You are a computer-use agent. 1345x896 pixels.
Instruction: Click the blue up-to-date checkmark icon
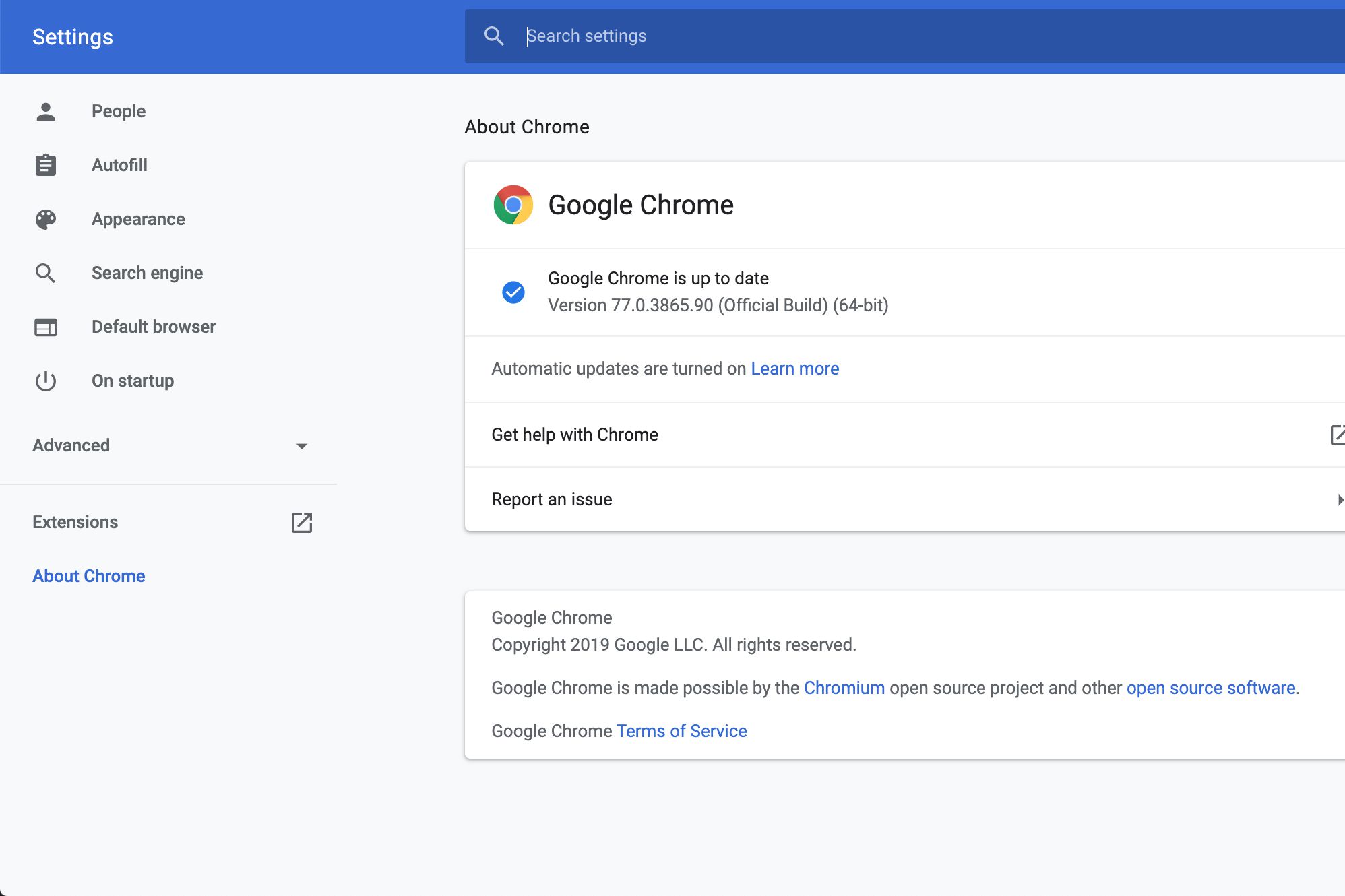click(x=513, y=292)
